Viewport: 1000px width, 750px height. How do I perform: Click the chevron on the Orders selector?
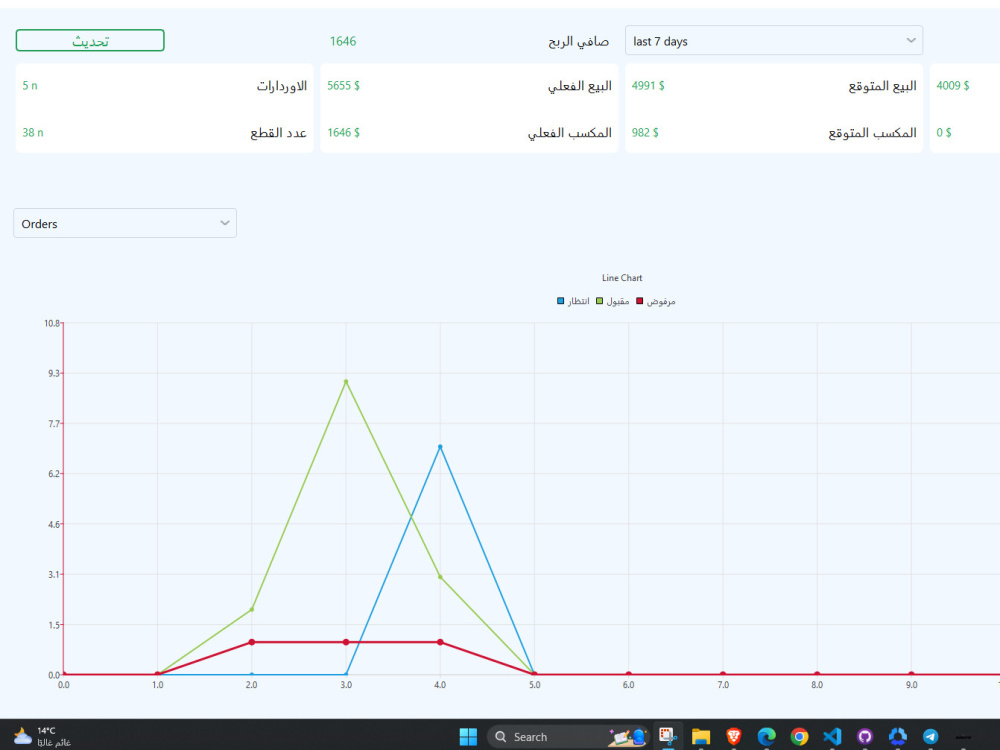pyautogui.click(x=226, y=222)
